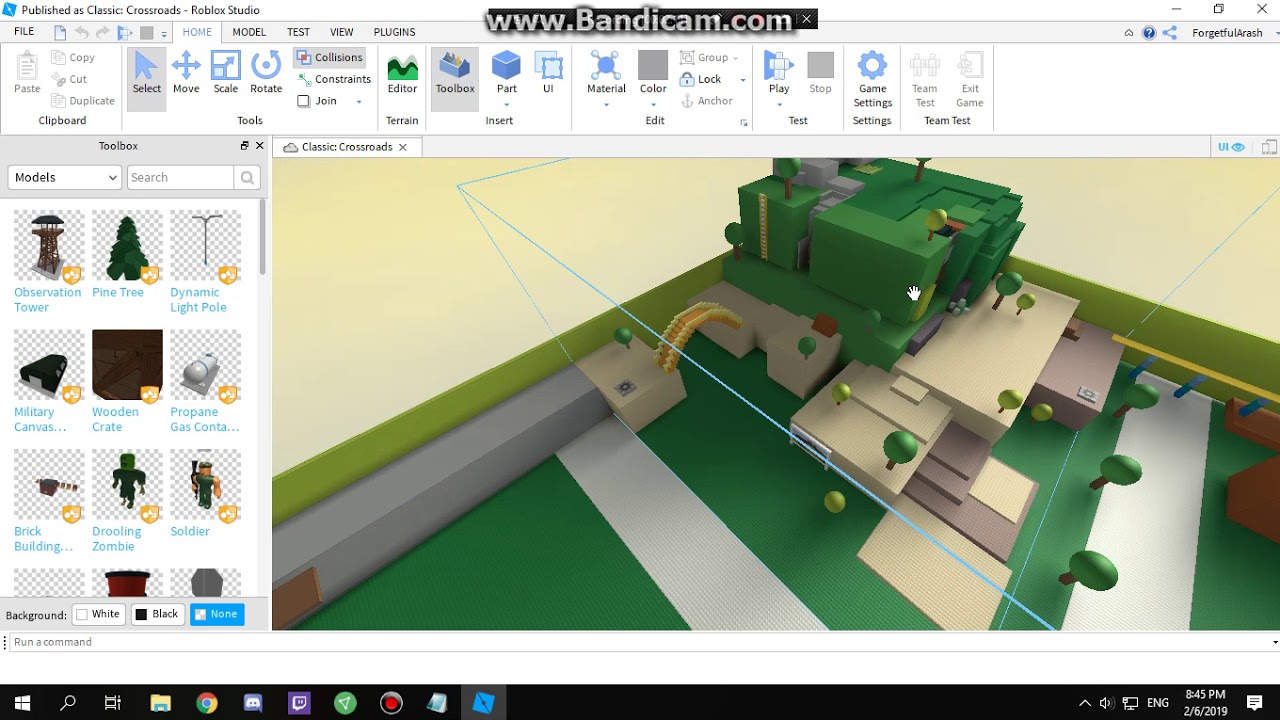Copy the selection

[73, 58]
